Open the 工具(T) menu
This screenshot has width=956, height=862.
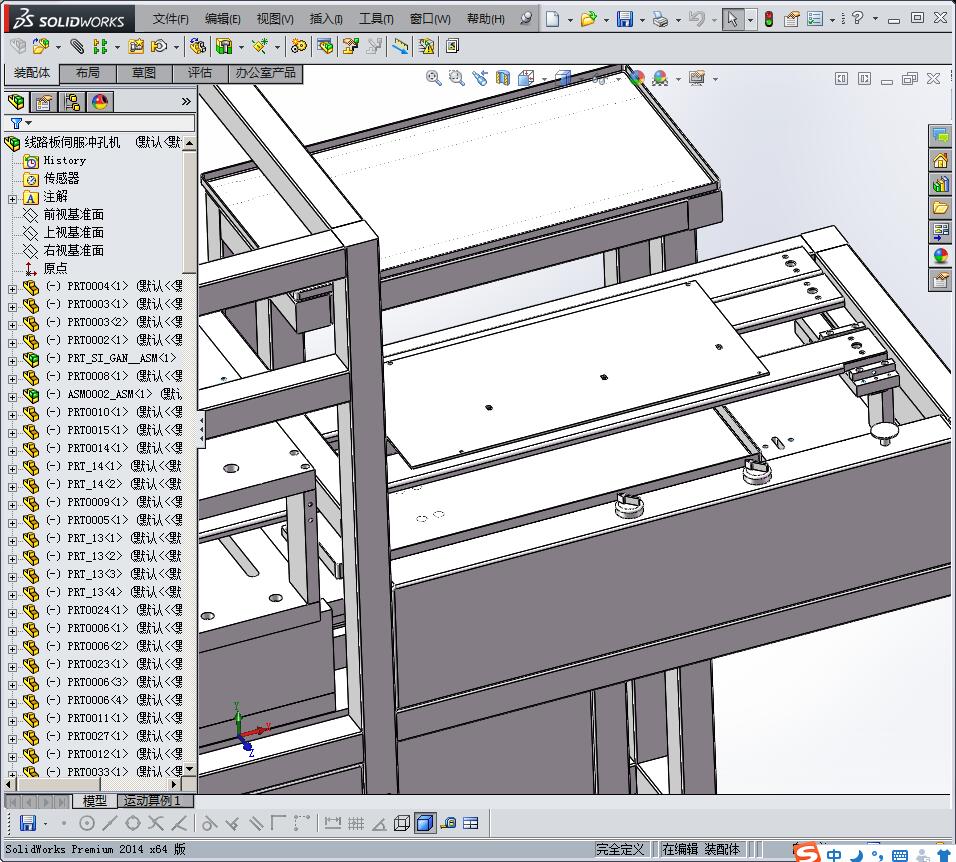coord(376,19)
